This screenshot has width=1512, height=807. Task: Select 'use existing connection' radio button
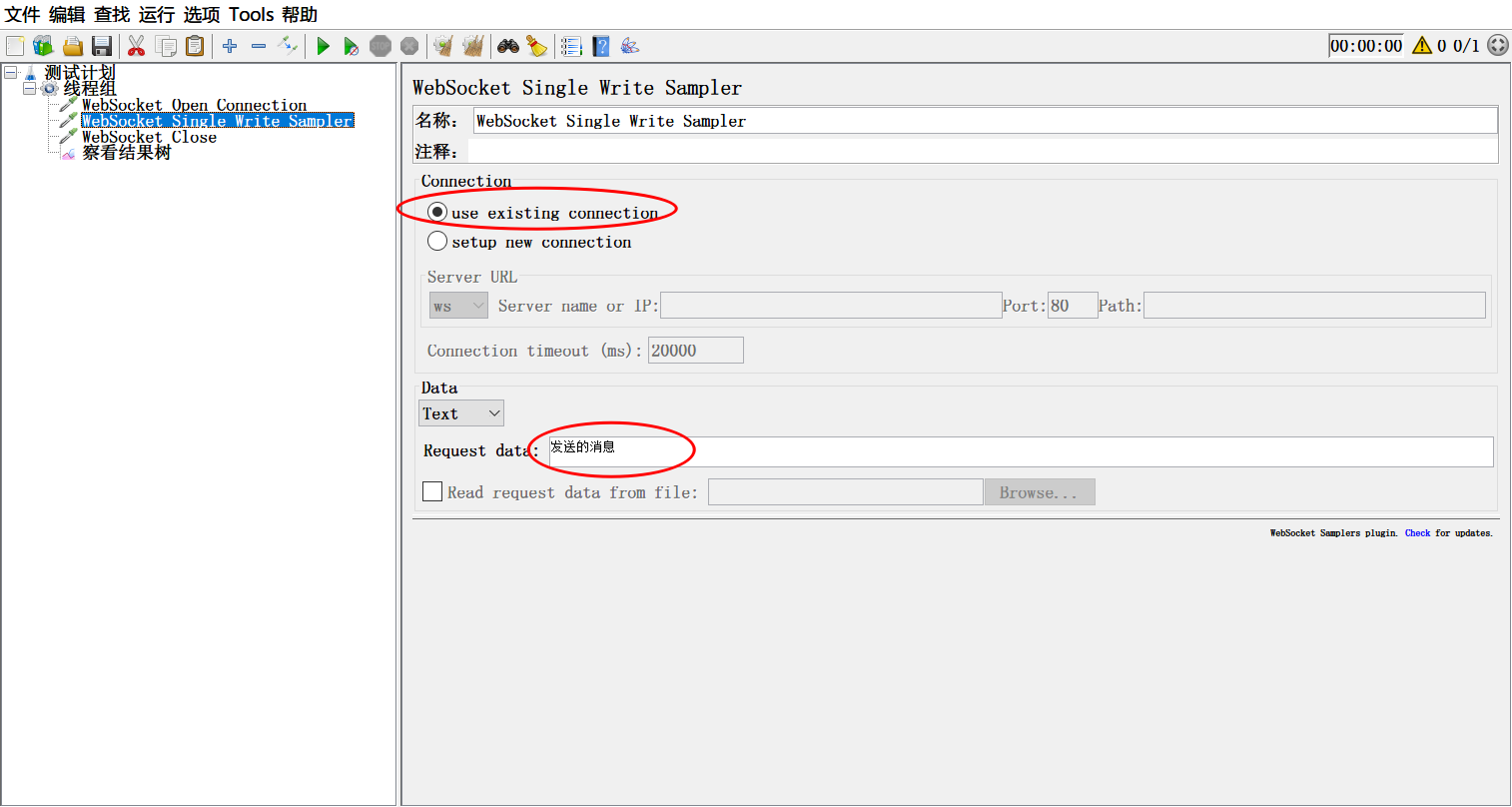pos(437,213)
